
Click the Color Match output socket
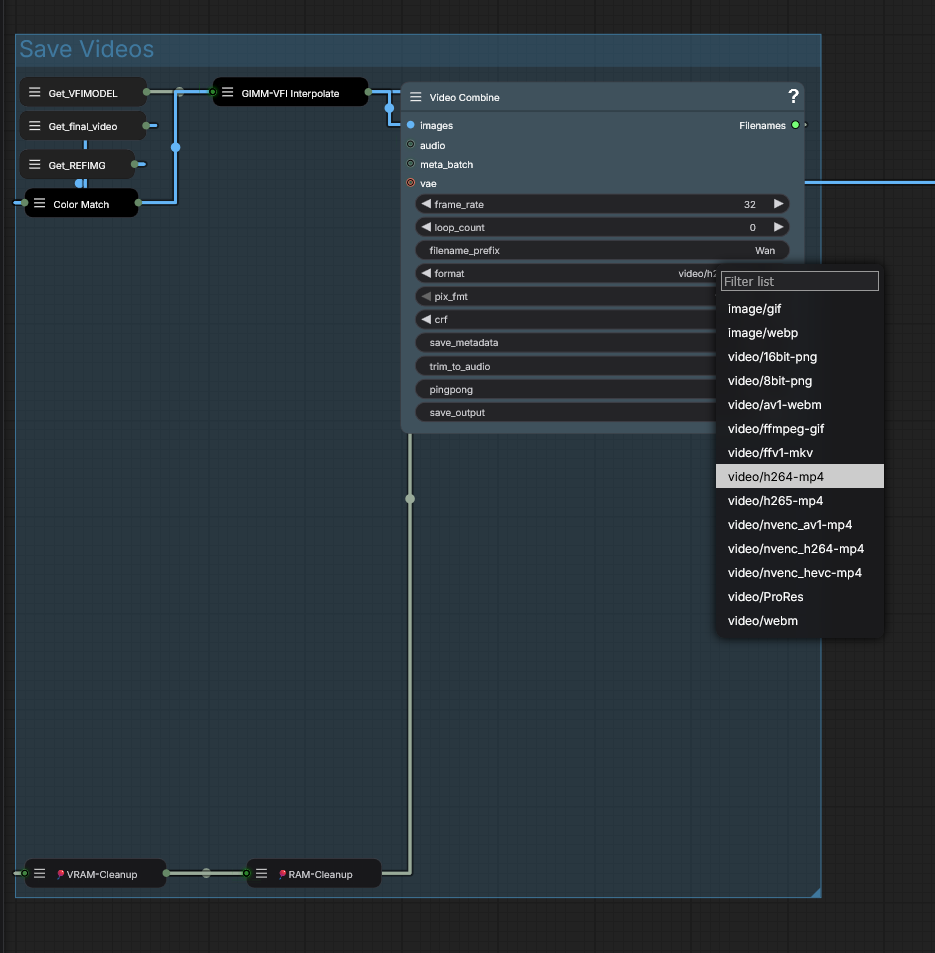point(139,203)
